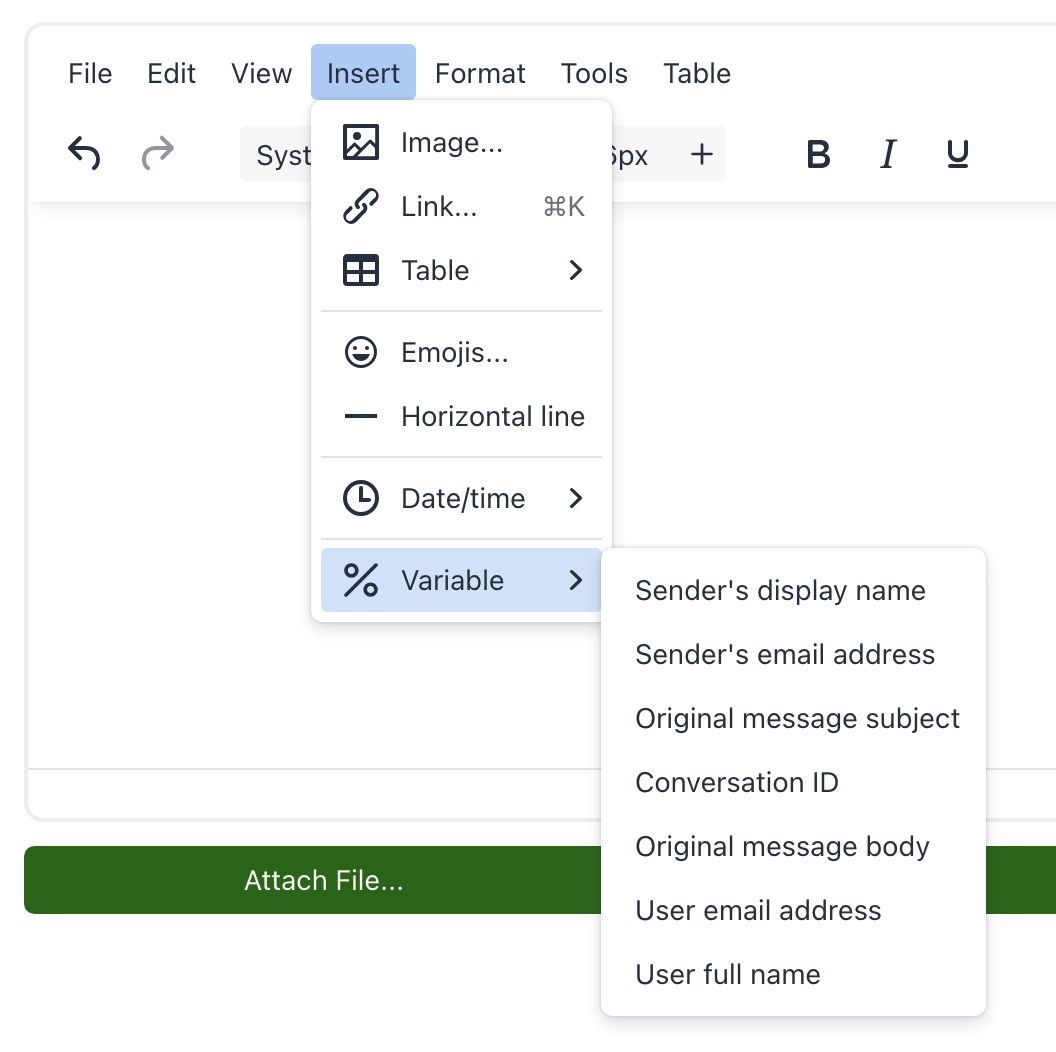Click the ⌘K shortcut label
This screenshot has height=1052, width=1056.
564,206
